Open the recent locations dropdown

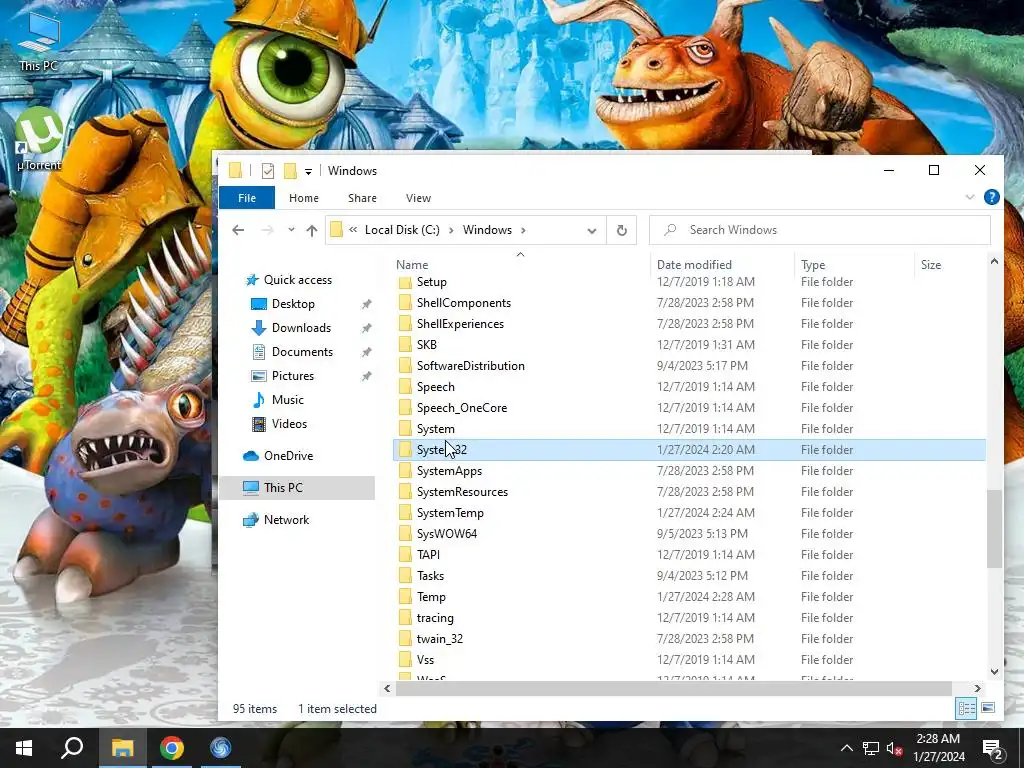pos(291,230)
